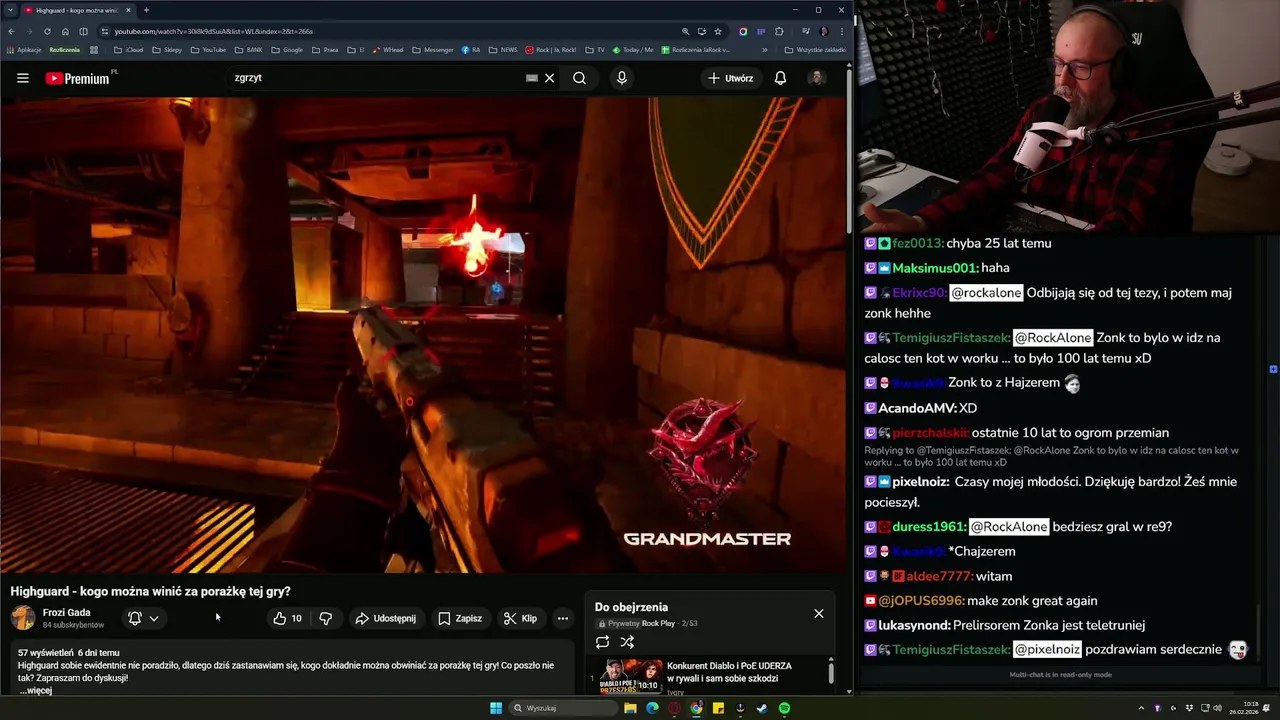
Task: Open the browser tab search dropdown arrow
Action: click(x=11, y=10)
